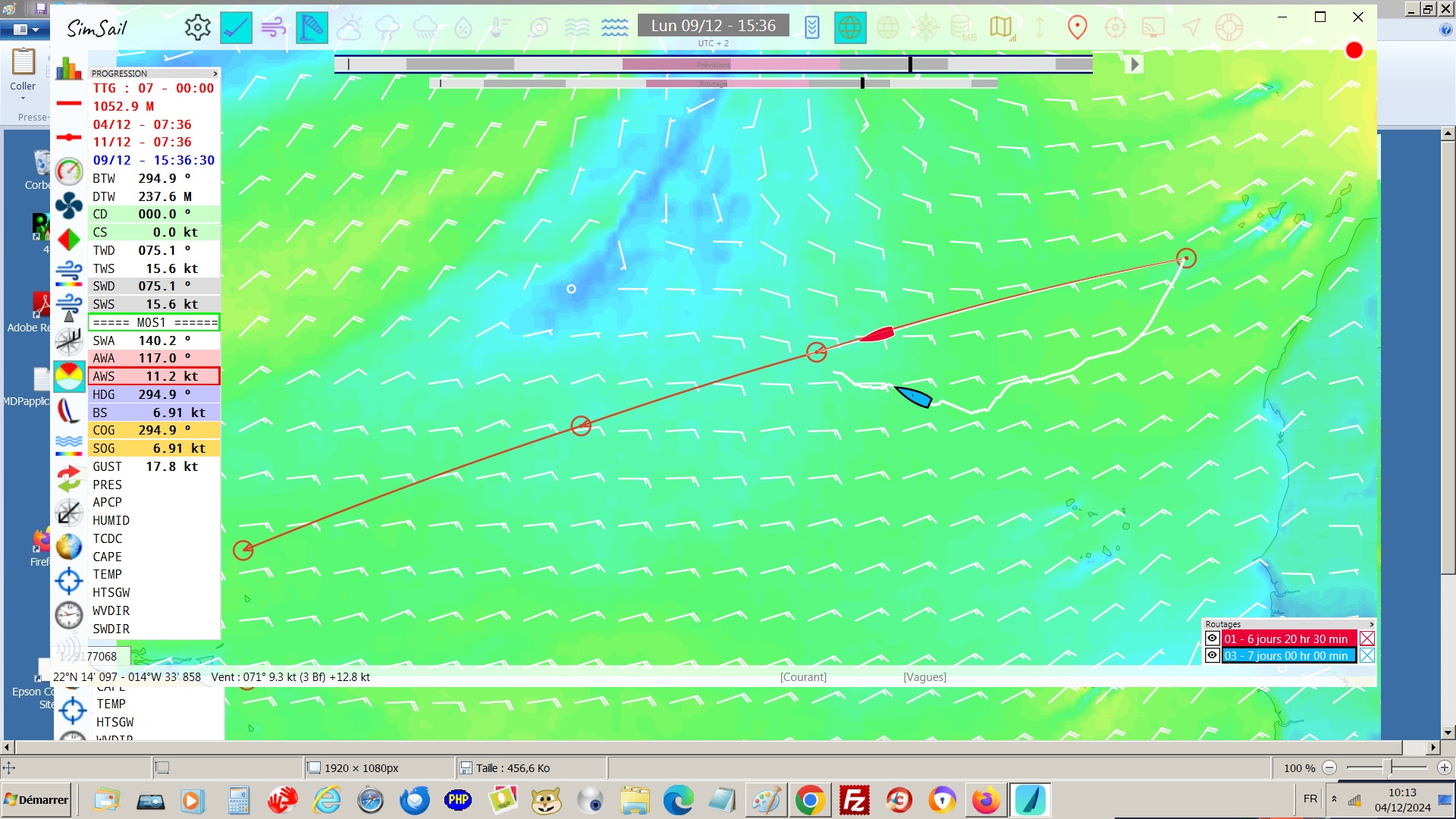Toggle visibility of route 01
This screenshot has width=1456, height=819.
(x=1212, y=639)
